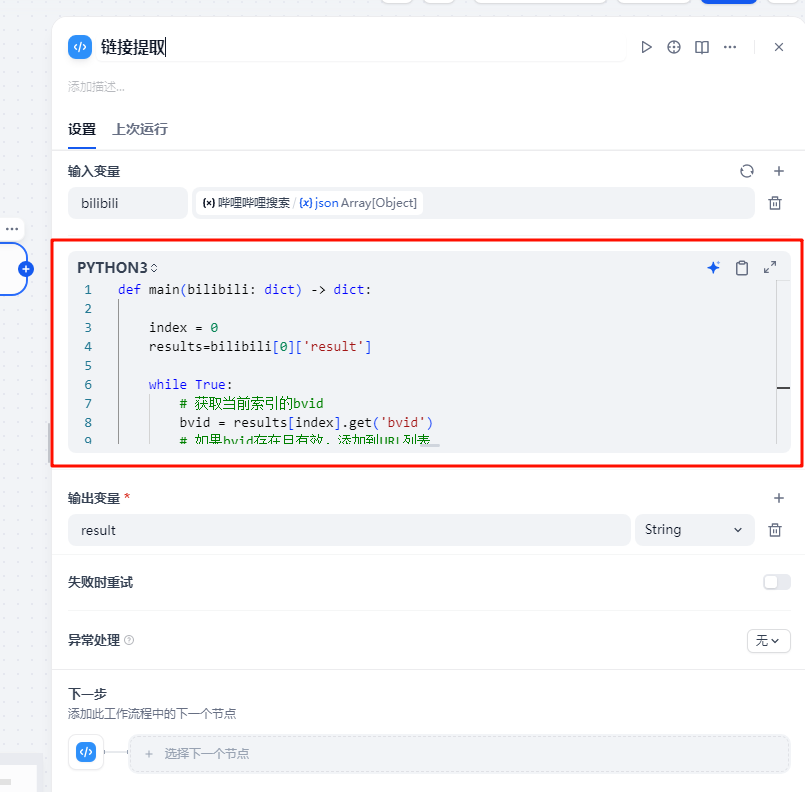The width and height of the screenshot is (805, 792).
Task: Delete the result output variable
Action: [x=774, y=530]
